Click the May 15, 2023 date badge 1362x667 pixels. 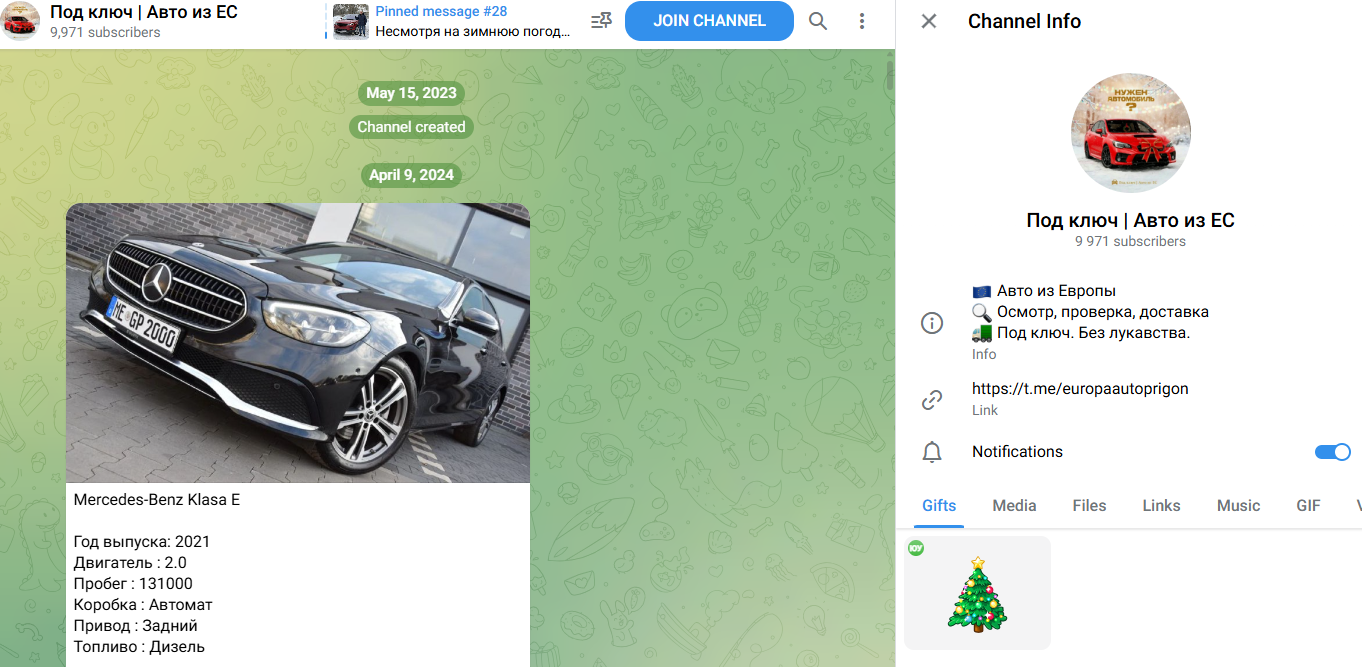coord(411,93)
